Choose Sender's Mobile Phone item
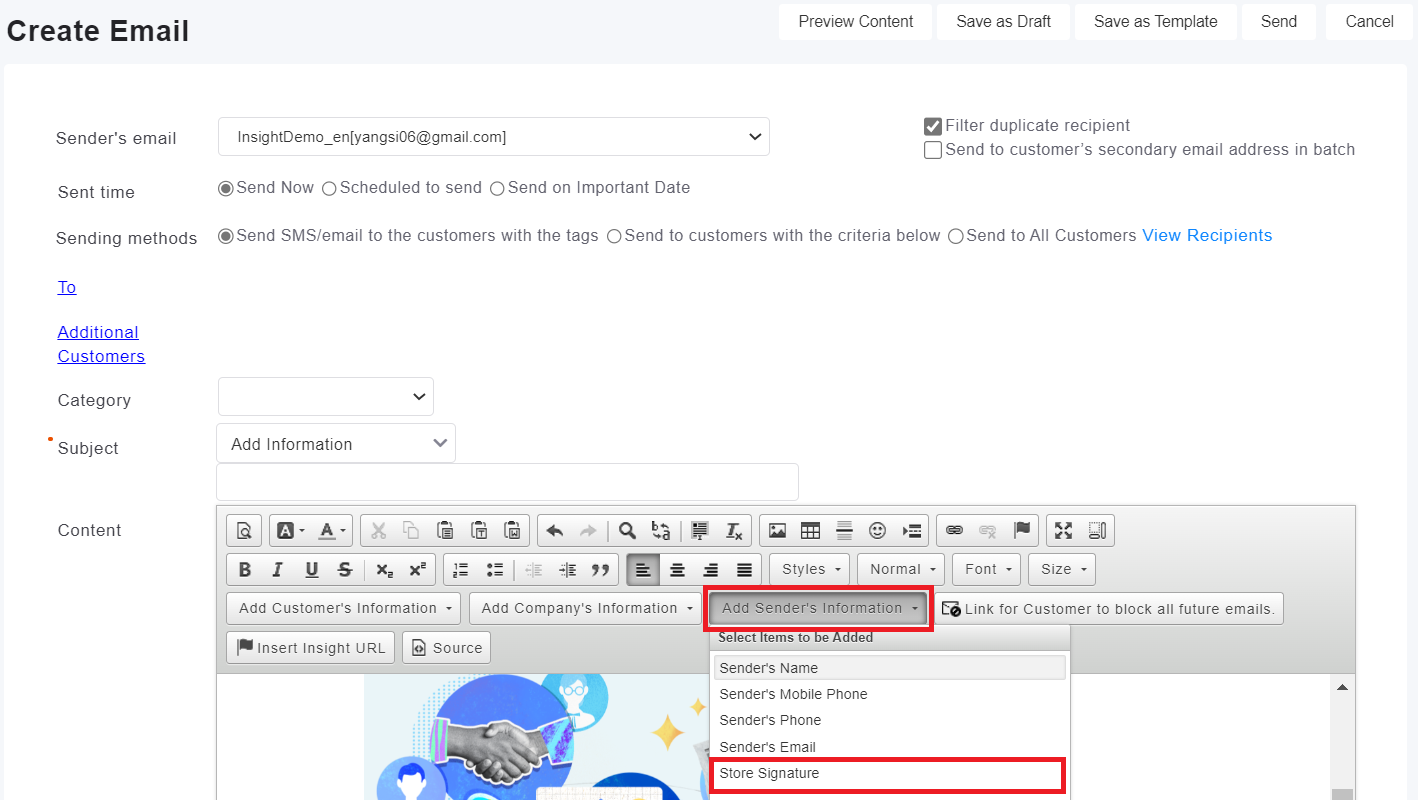Image resolution: width=1418 pixels, height=800 pixels. (x=890, y=694)
